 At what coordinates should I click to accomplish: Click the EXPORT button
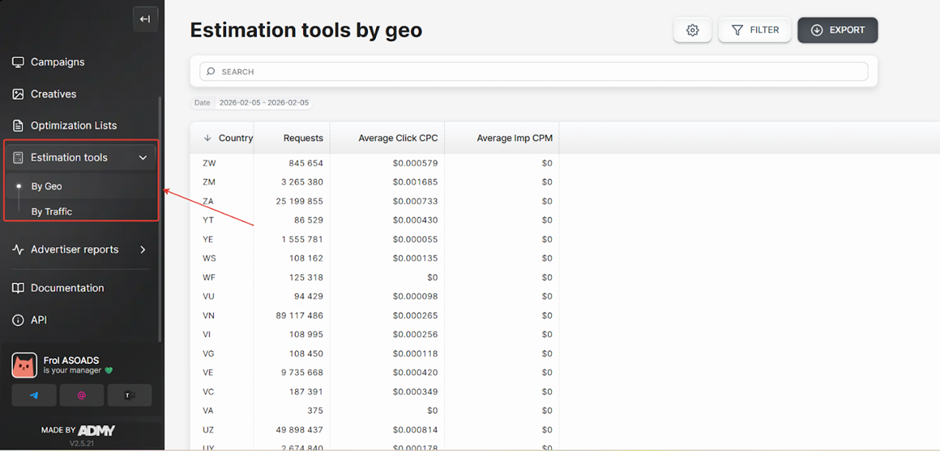837,30
